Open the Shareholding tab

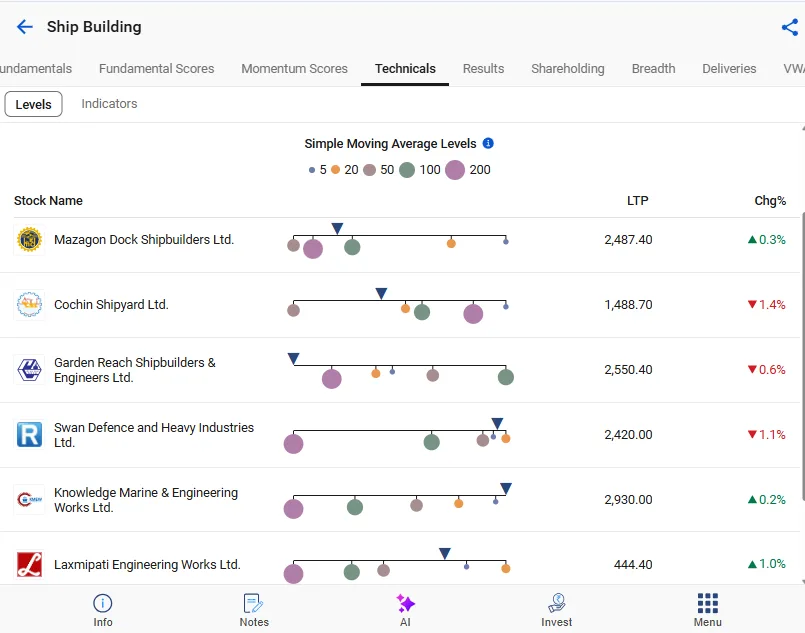pos(568,68)
